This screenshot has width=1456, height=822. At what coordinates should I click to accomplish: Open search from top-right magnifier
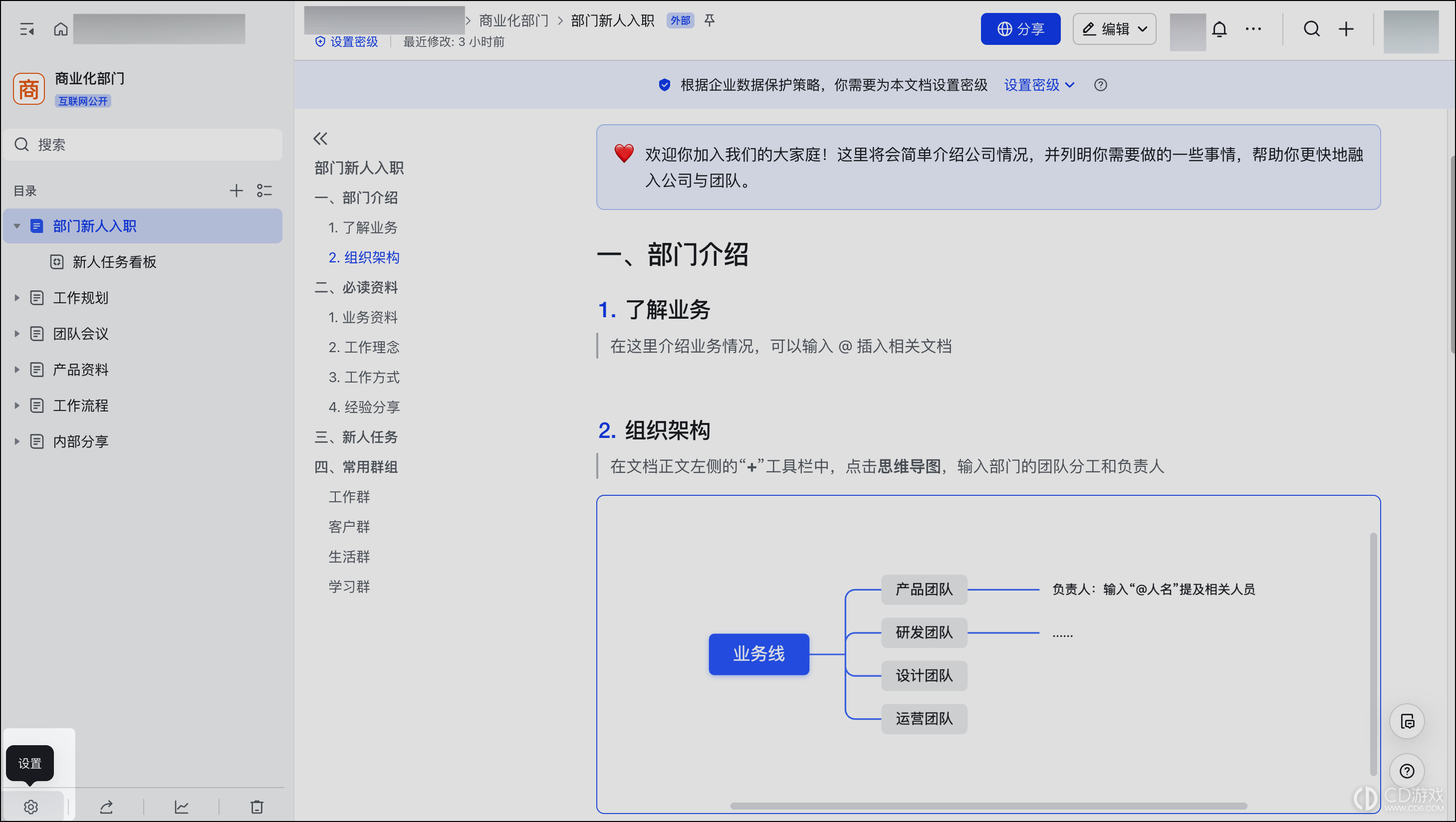pyautogui.click(x=1311, y=29)
